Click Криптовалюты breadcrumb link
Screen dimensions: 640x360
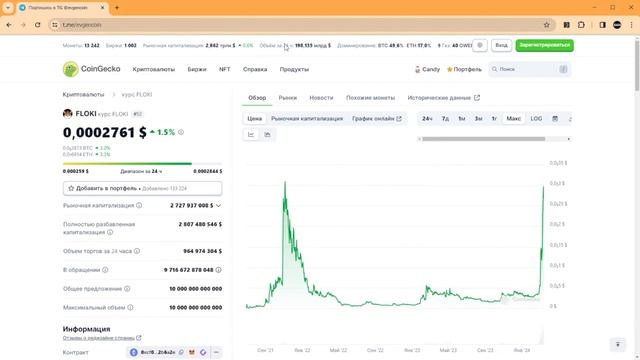click(83, 94)
